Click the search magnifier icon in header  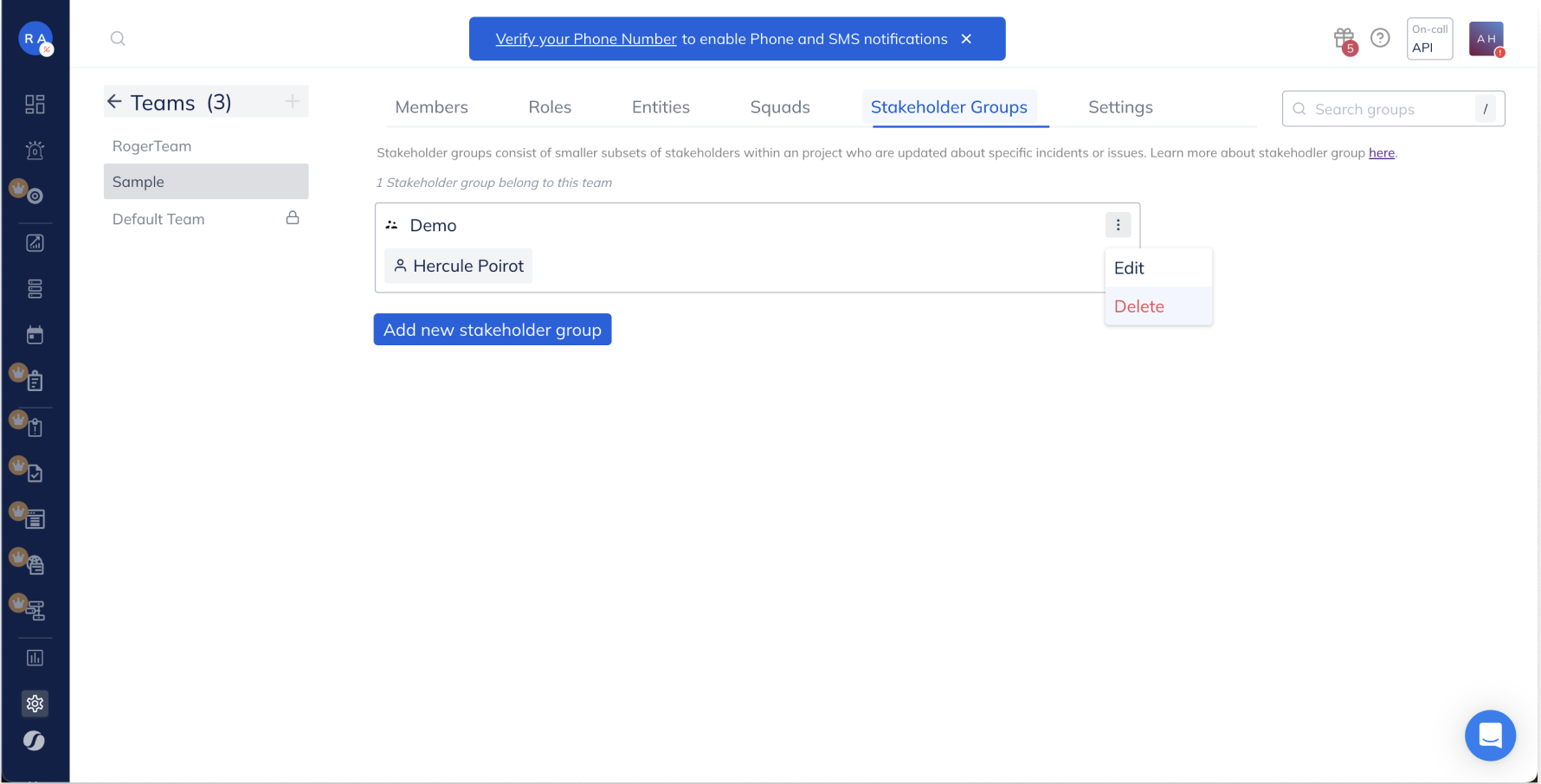[118, 38]
